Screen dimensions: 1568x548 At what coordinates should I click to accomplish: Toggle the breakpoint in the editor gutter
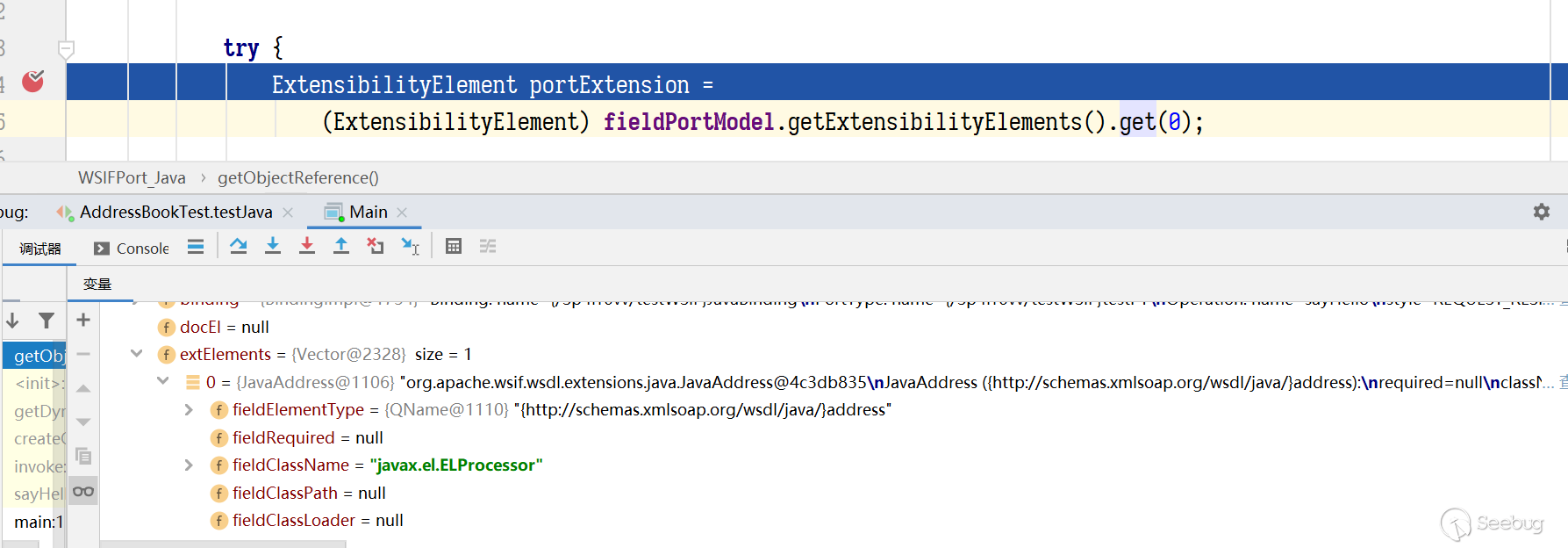[33, 82]
